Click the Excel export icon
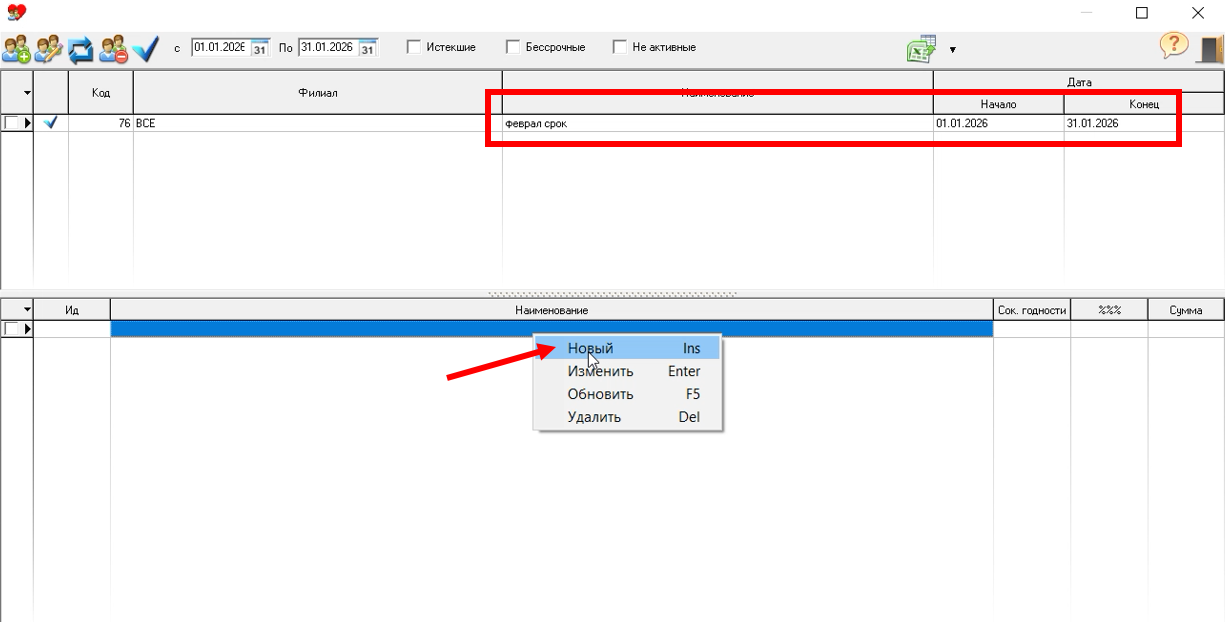 coord(921,49)
